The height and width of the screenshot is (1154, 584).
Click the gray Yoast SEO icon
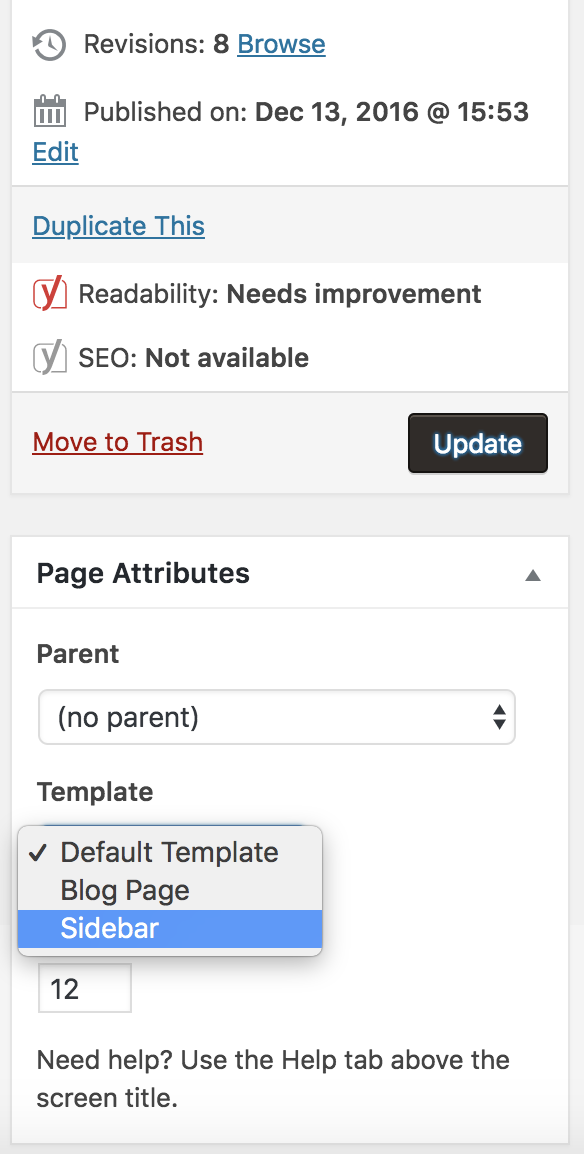click(x=50, y=358)
